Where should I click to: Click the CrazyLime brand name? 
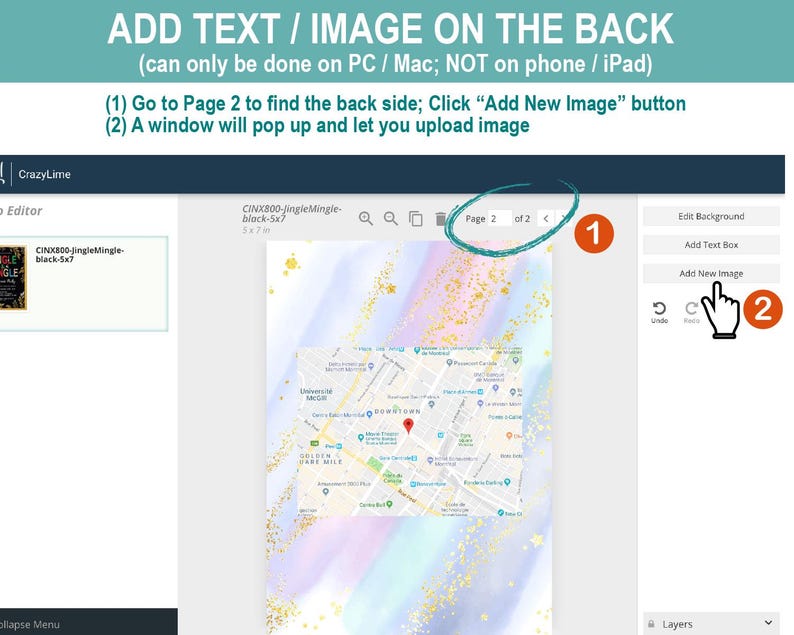(x=45, y=174)
